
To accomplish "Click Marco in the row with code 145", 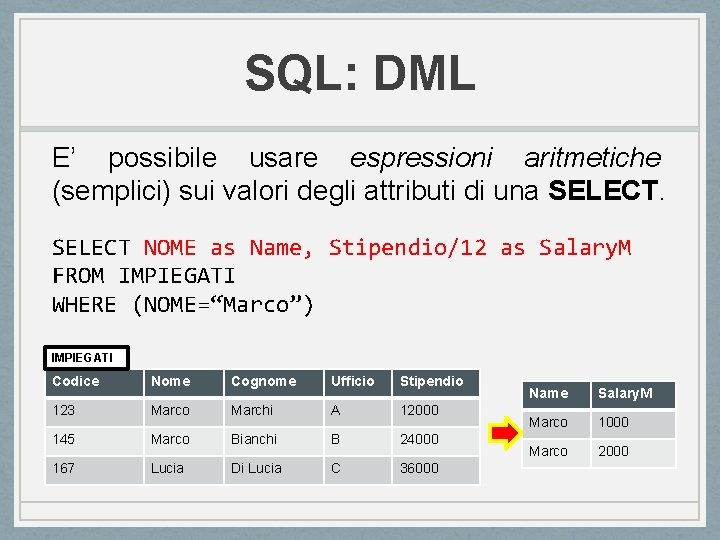I will (184, 441).
